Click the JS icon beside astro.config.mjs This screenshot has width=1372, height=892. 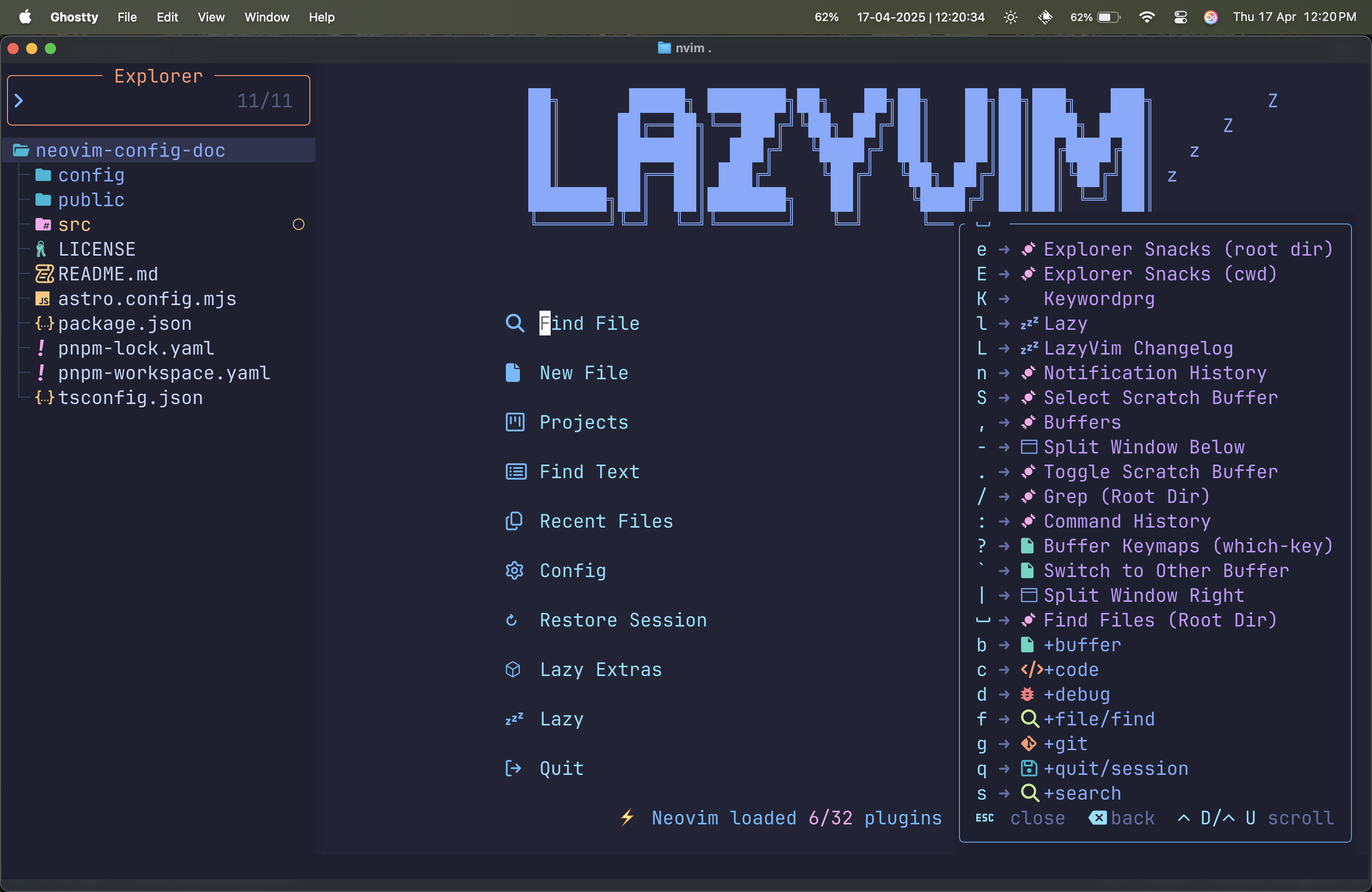tap(42, 299)
